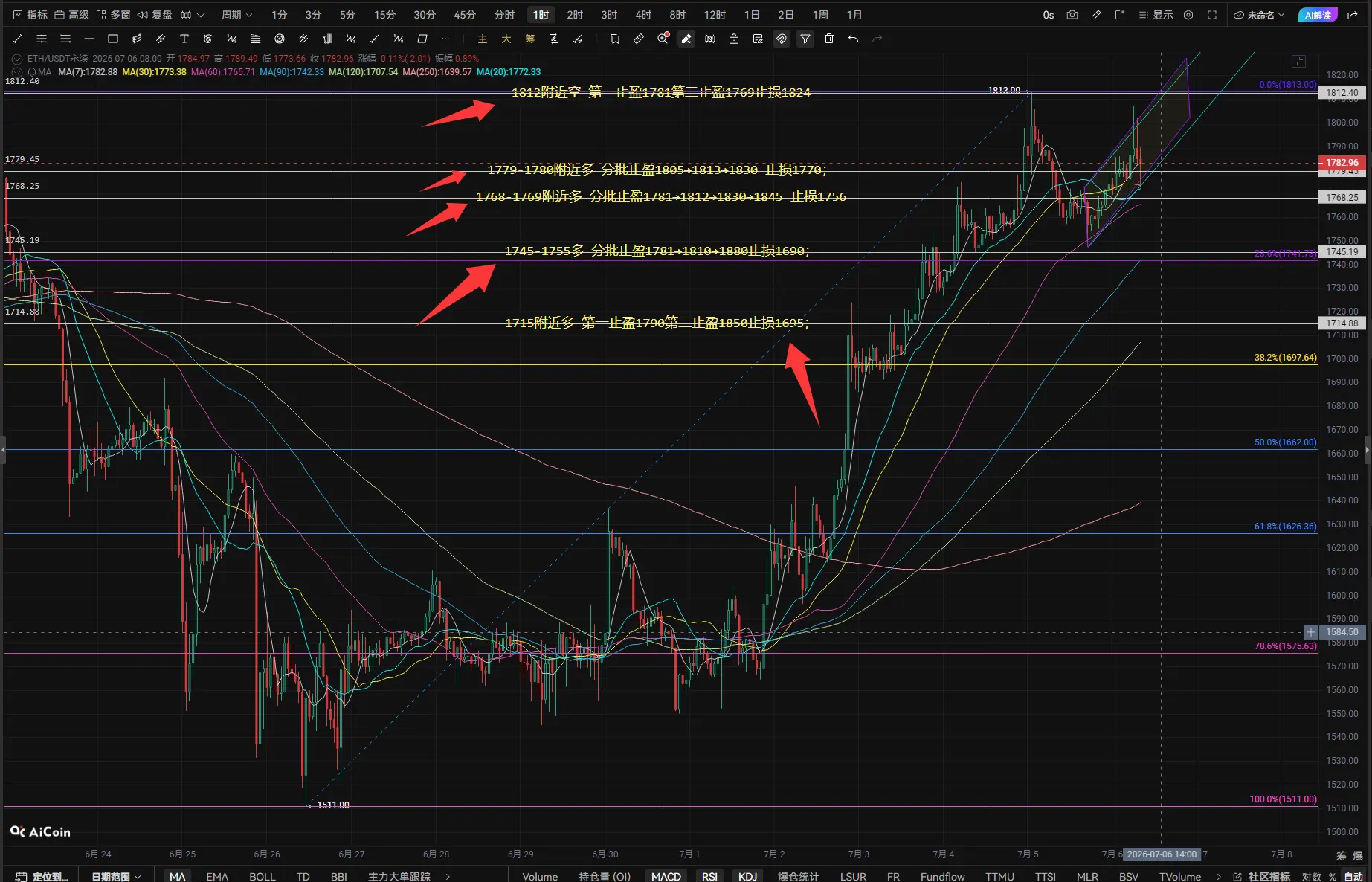The height and width of the screenshot is (882, 1372).
Task: Click the 1584.50 crosshair add button
Action: [1310, 632]
